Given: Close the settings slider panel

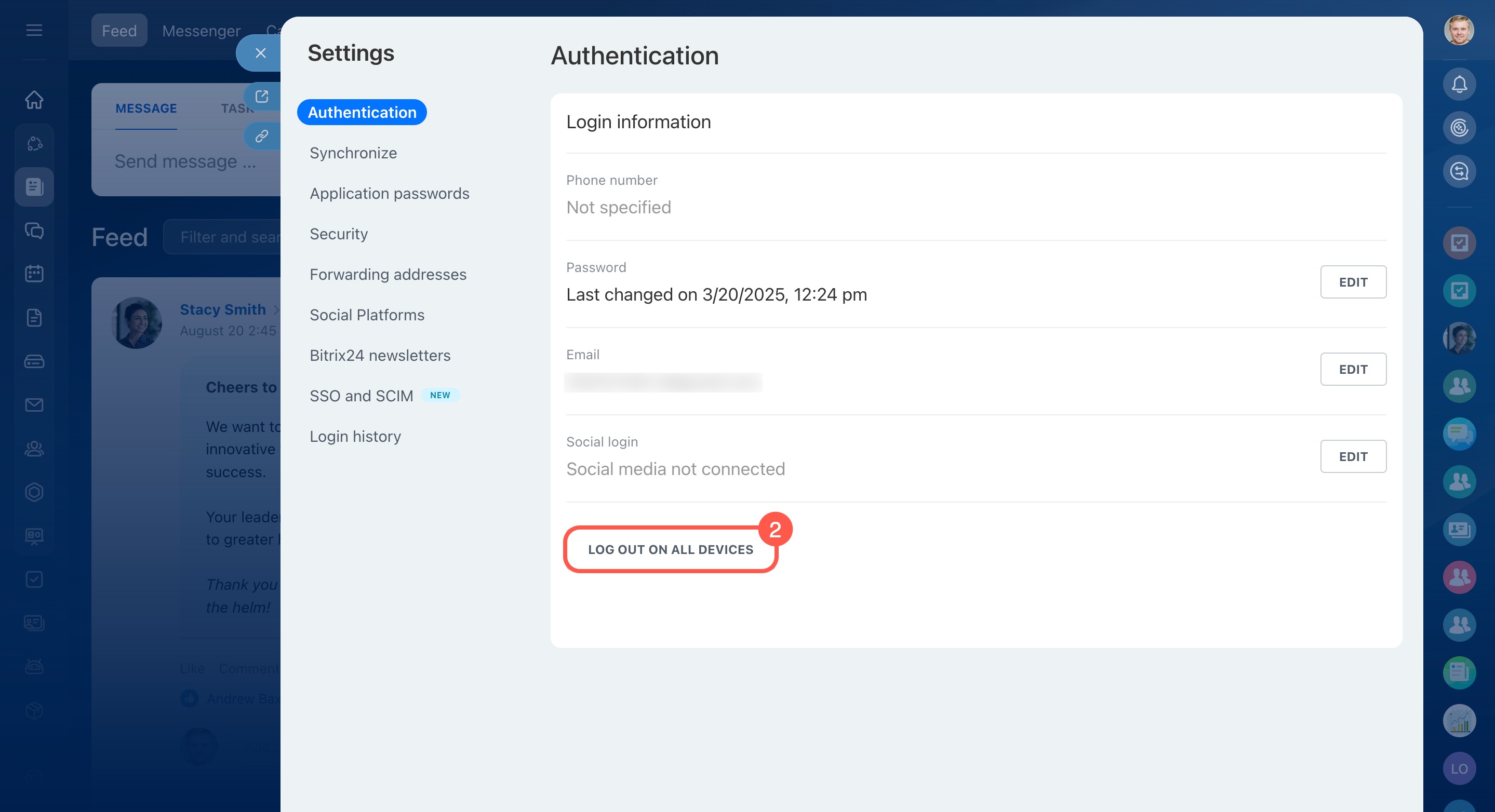Looking at the screenshot, I should click(x=261, y=53).
